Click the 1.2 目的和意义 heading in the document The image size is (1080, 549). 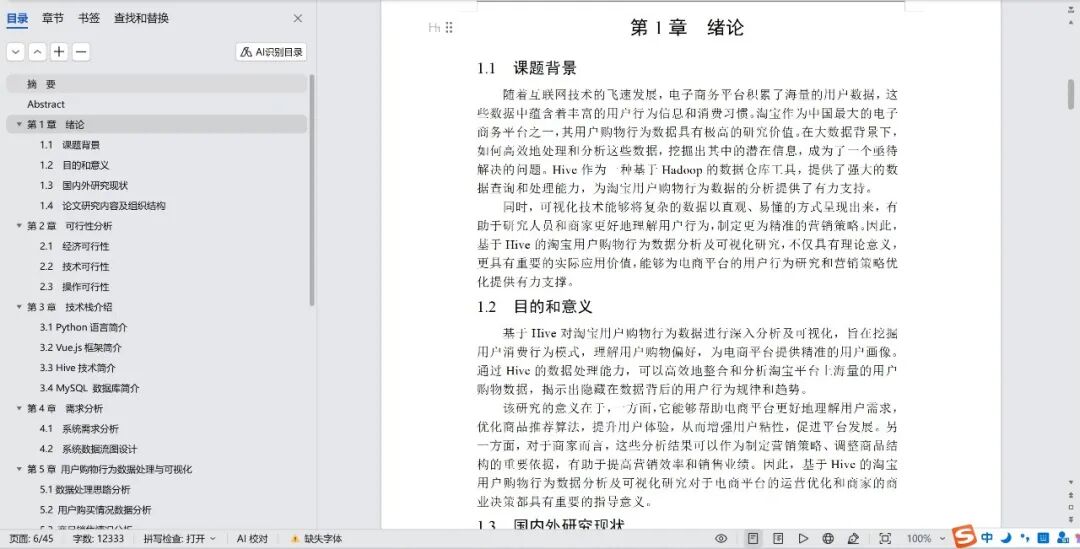click(534, 307)
